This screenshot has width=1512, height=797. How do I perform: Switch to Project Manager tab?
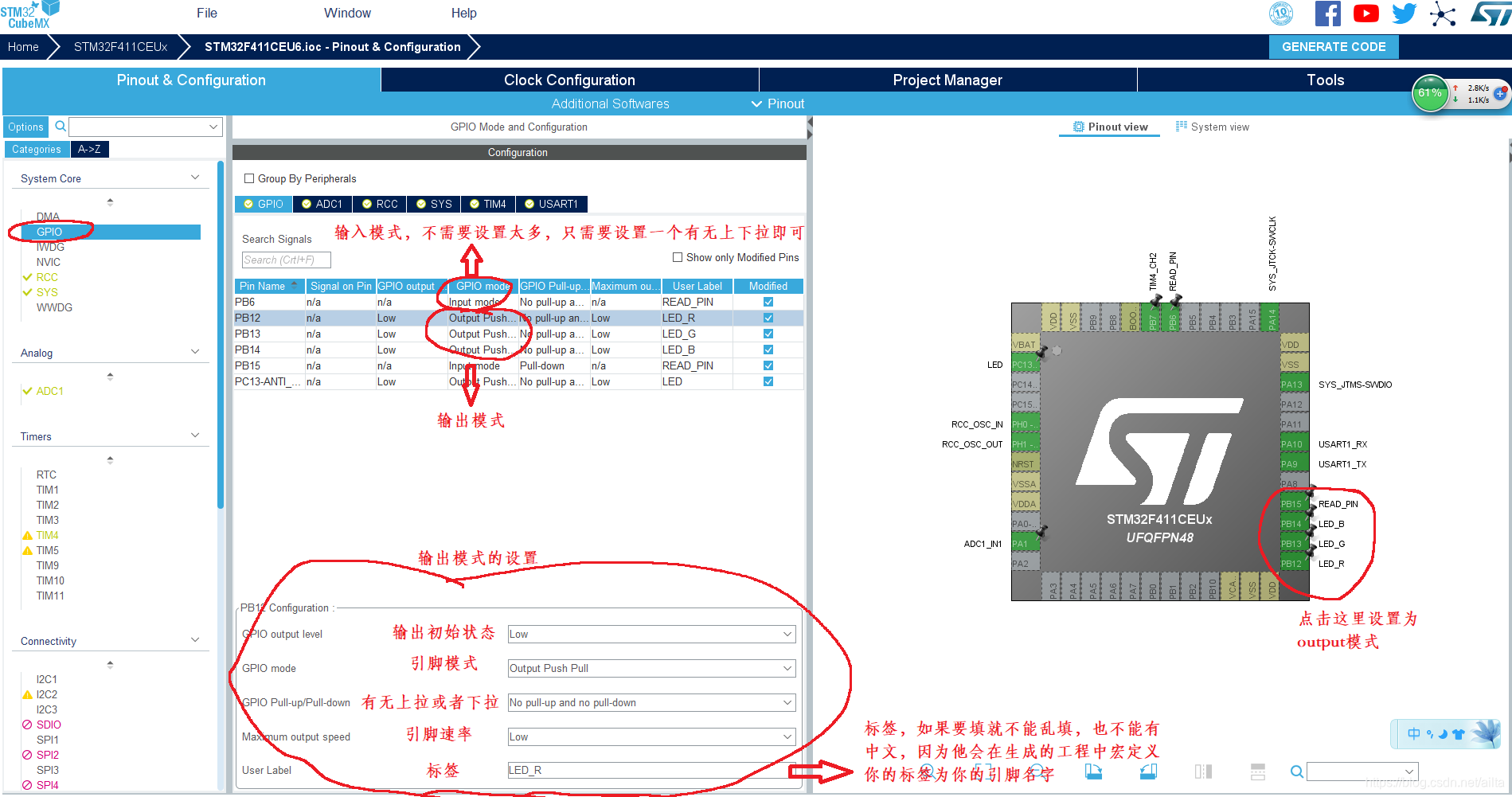point(947,80)
